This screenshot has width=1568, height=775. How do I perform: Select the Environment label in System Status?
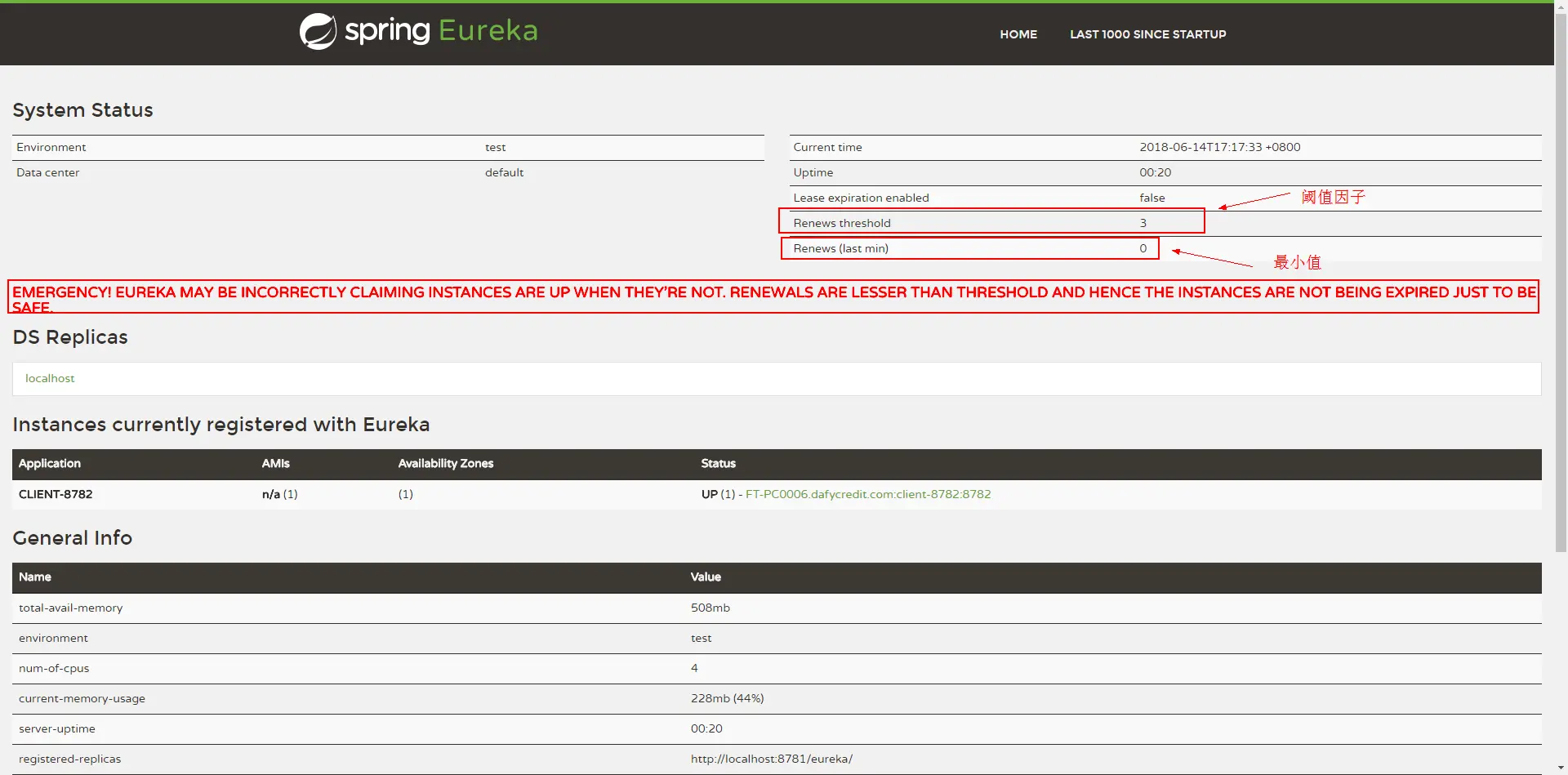pyautogui.click(x=51, y=147)
